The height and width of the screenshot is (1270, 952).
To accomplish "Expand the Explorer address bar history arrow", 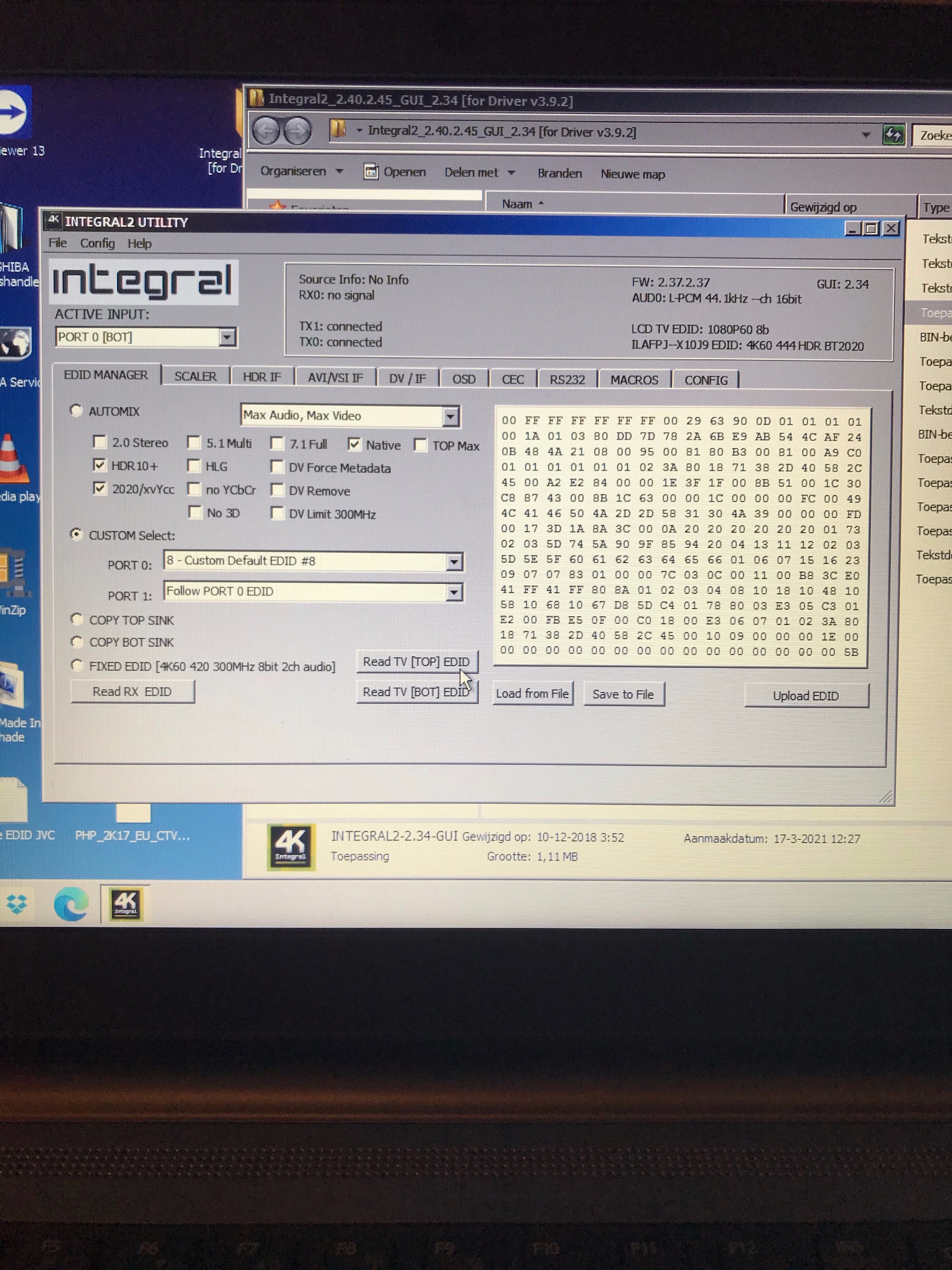I will coord(866,135).
